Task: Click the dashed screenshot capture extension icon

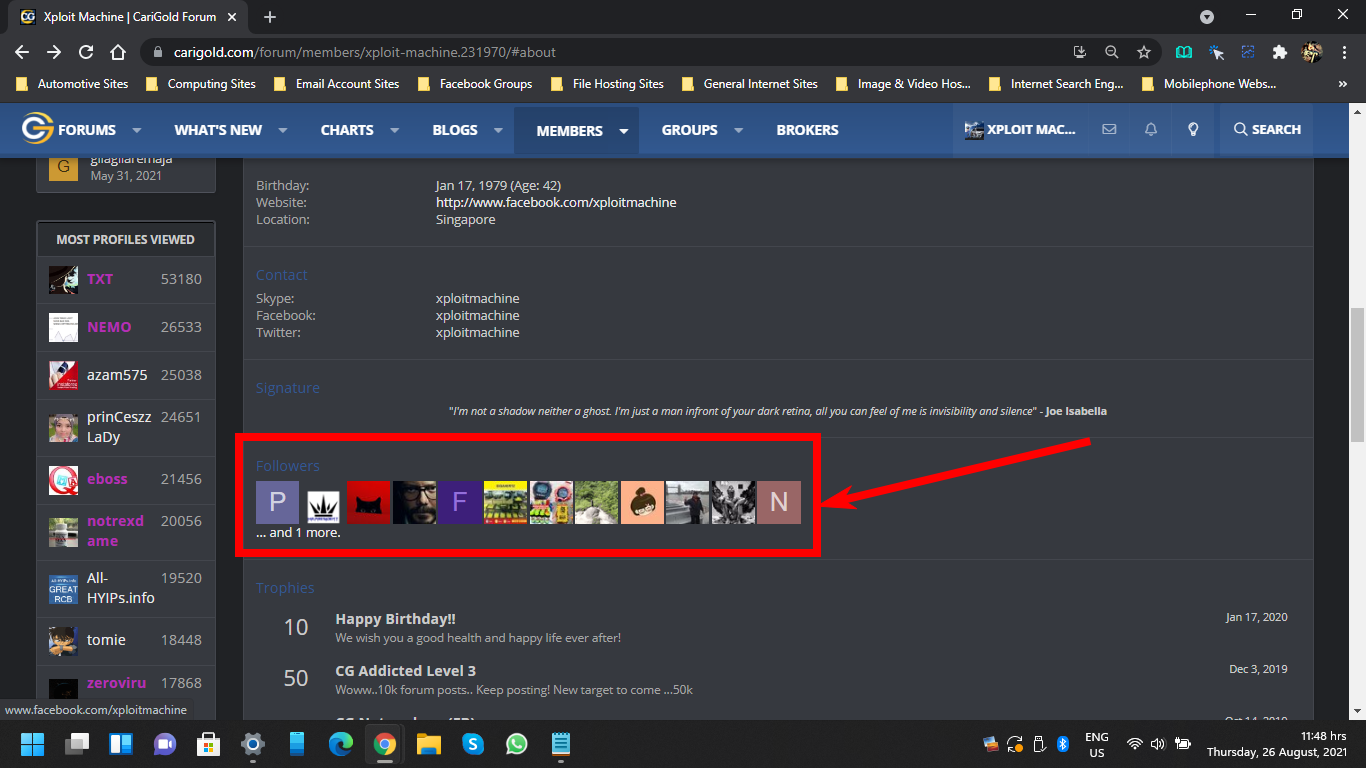Action: [1248, 52]
